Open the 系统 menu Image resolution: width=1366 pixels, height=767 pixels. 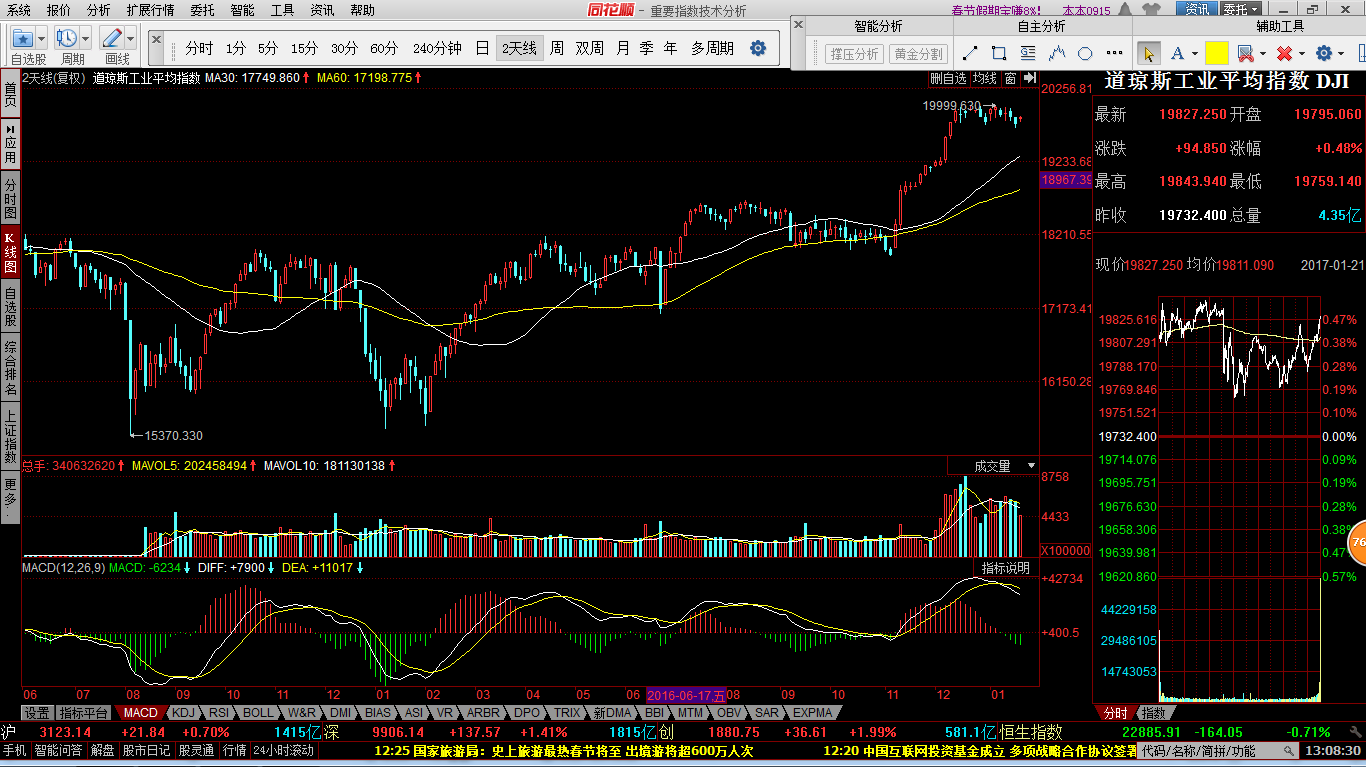coord(18,10)
